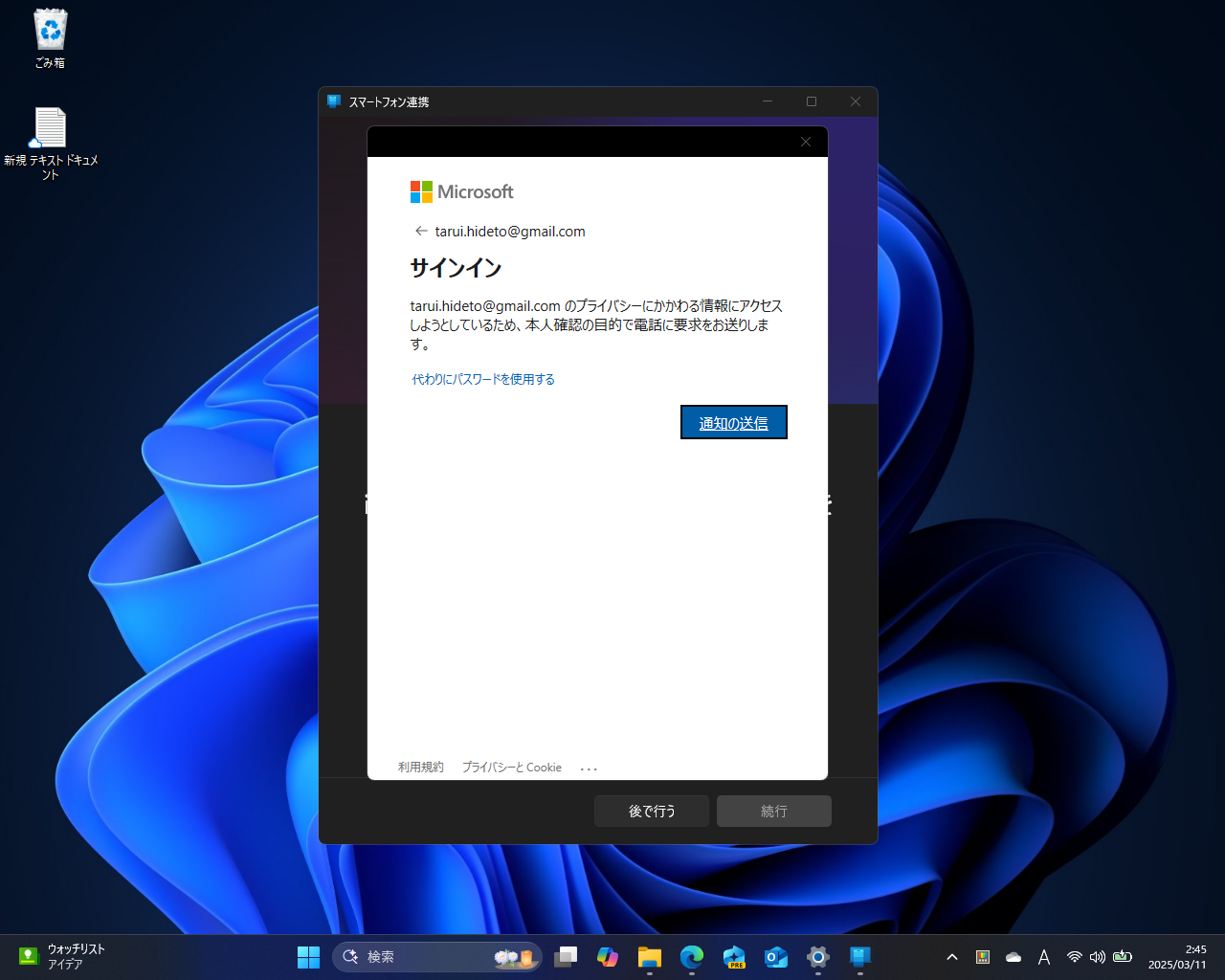Click the Start button
Viewport: 1225px width, 980px height.
click(x=308, y=956)
